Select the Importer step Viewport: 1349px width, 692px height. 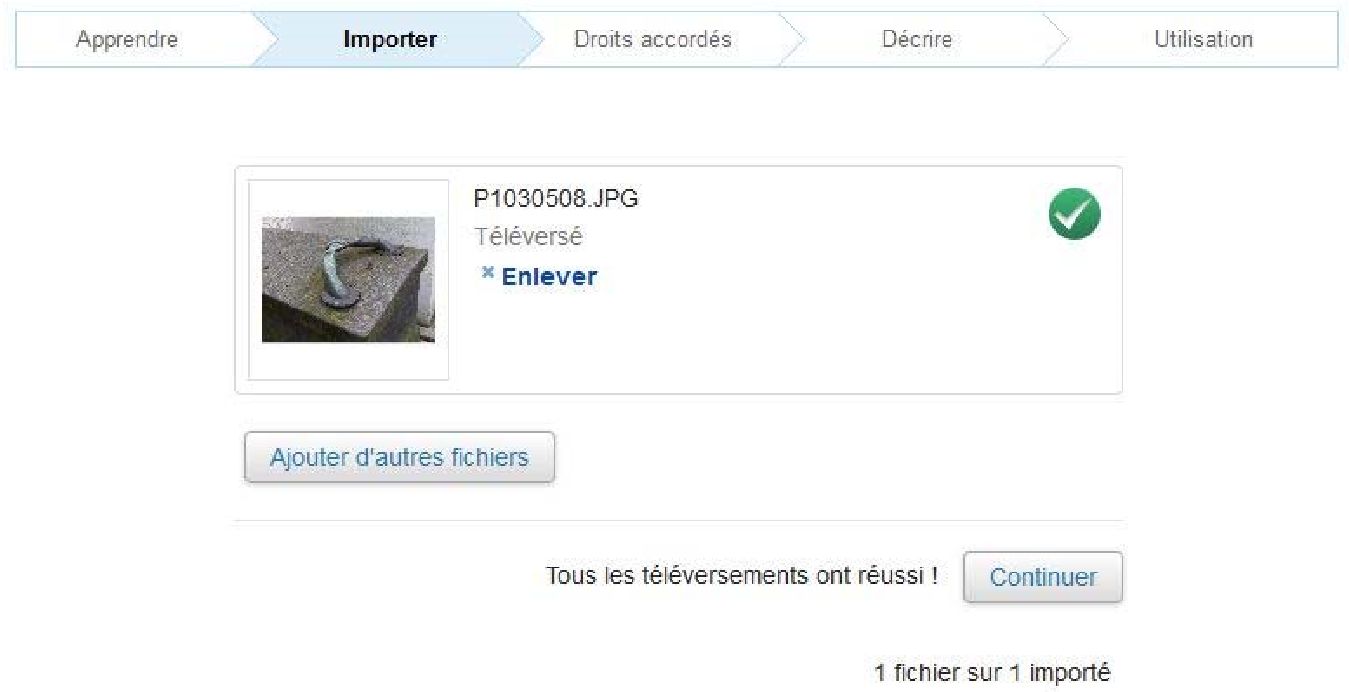[x=390, y=40]
